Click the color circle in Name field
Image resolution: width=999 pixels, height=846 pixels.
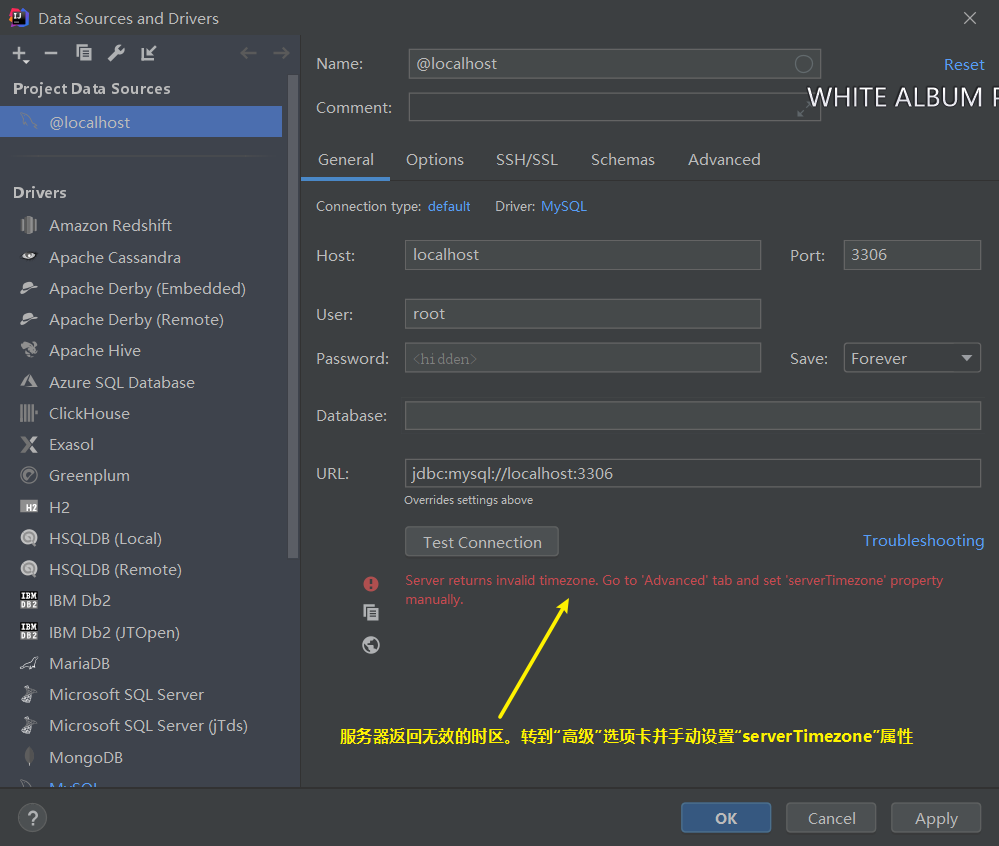point(803,64)
